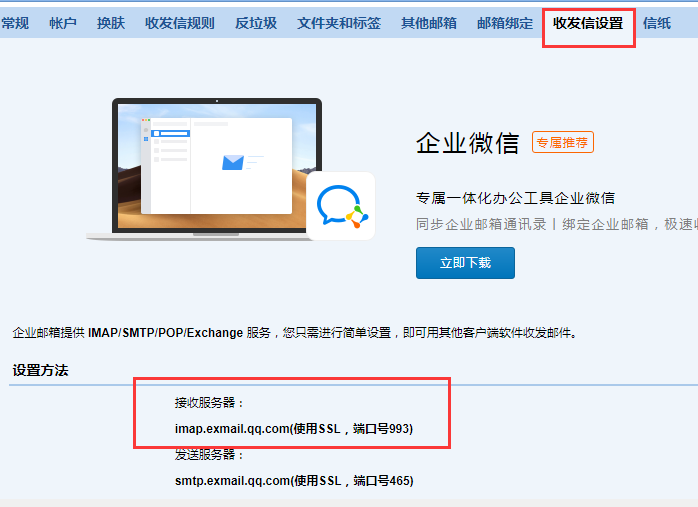Click the 同步企业邮箱通讯录 description line

point(557,224)
